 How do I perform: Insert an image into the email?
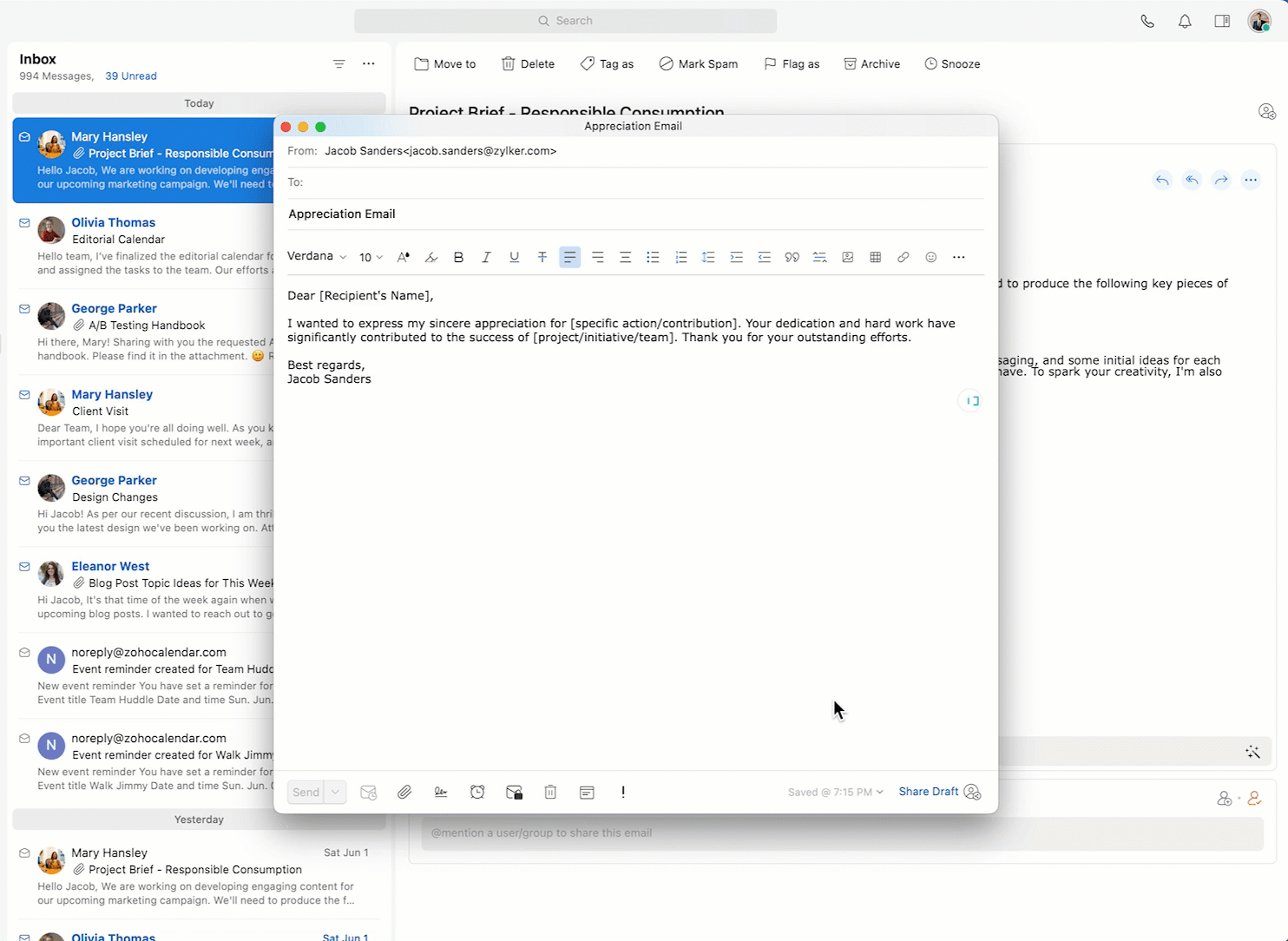[848, 257]
